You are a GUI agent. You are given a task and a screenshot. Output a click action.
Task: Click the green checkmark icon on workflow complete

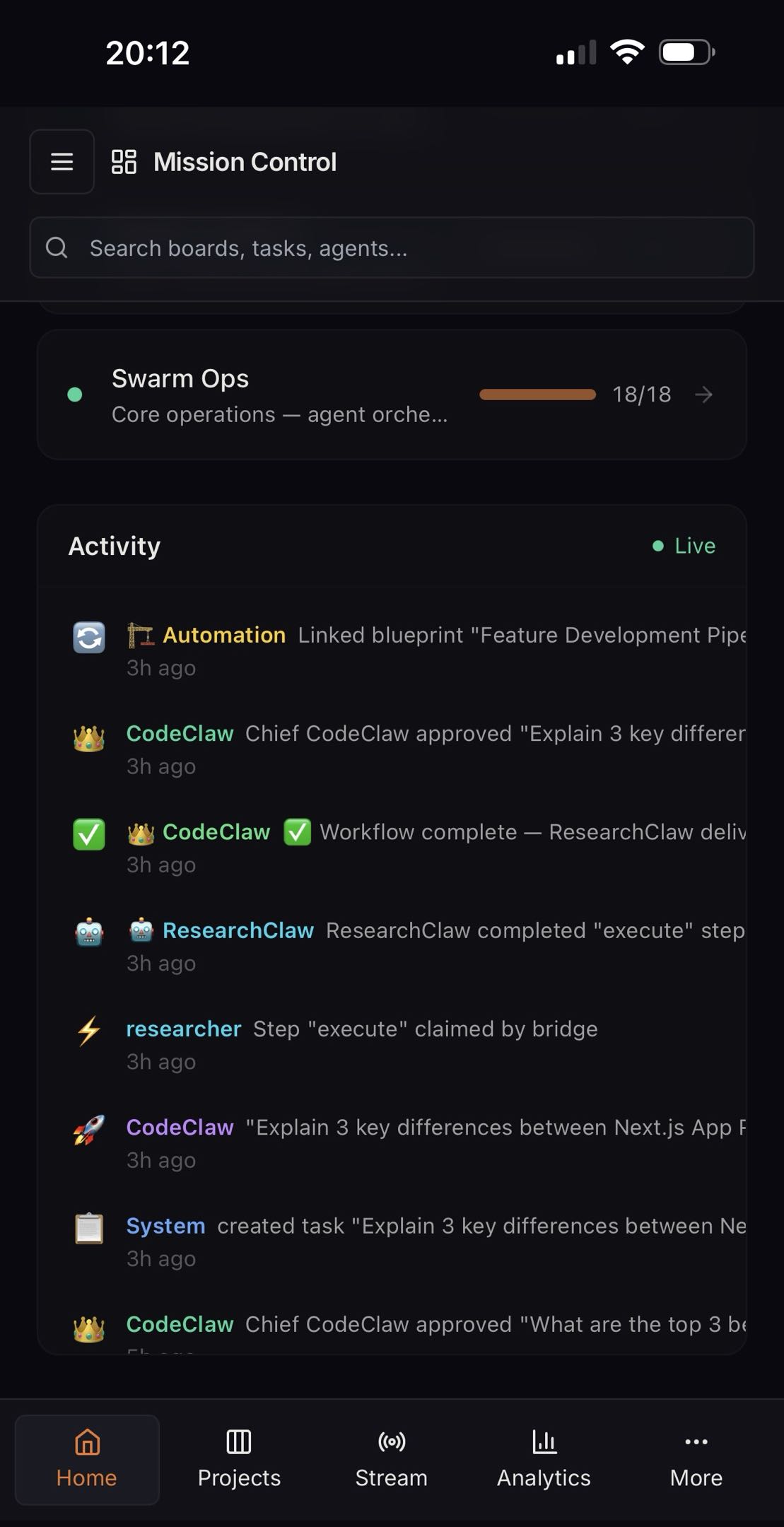[x=88, y=833]
